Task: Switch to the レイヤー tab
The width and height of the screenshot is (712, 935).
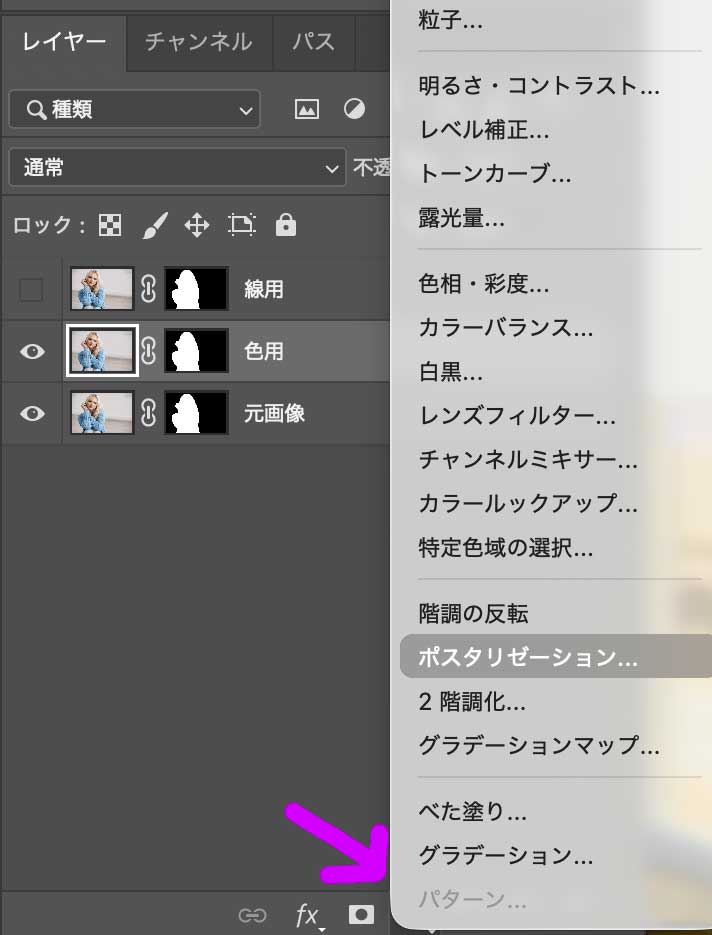Action: 64,42
